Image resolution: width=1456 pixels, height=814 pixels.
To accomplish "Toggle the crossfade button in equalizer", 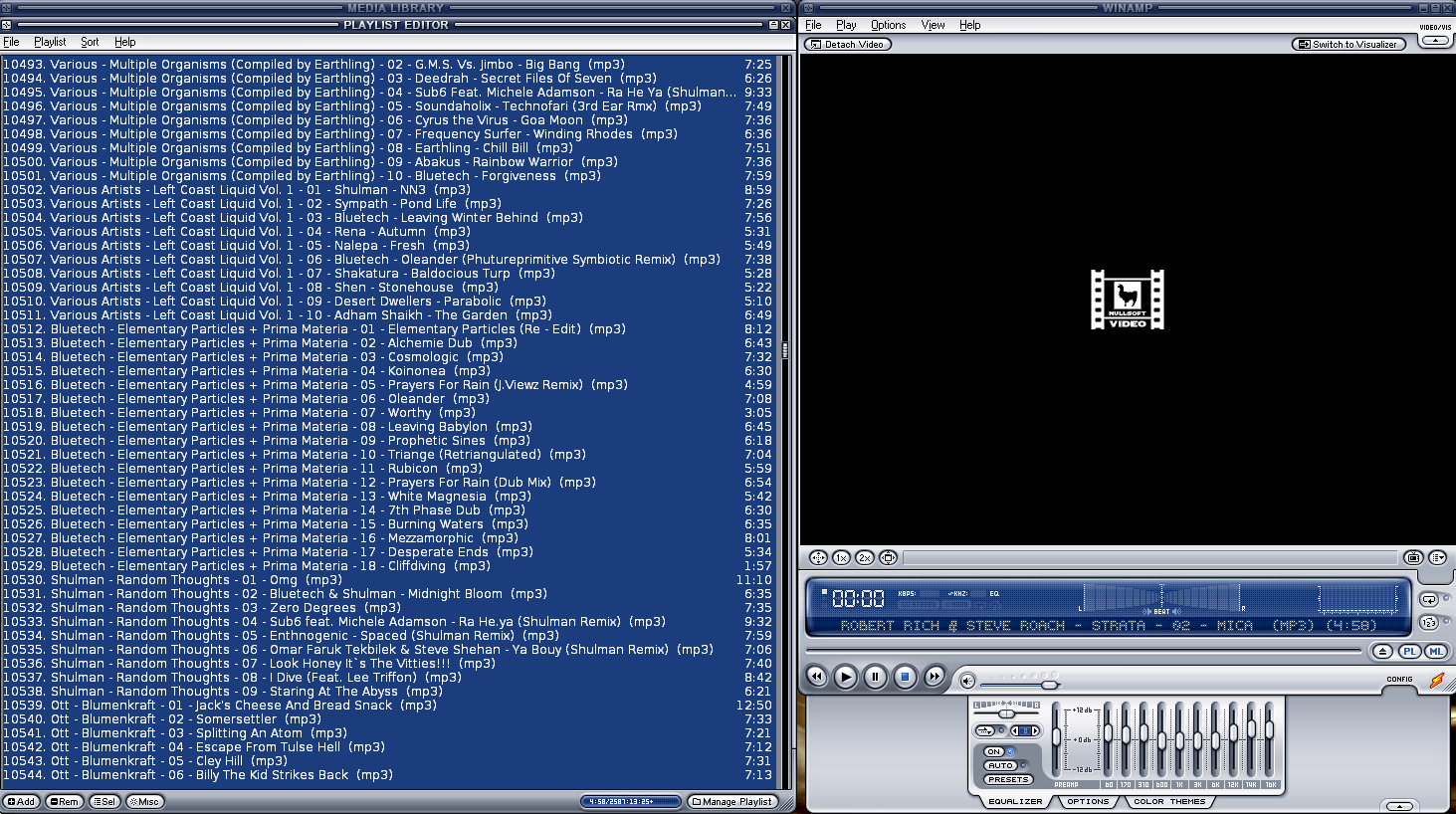I will click(x=984, y=730).
